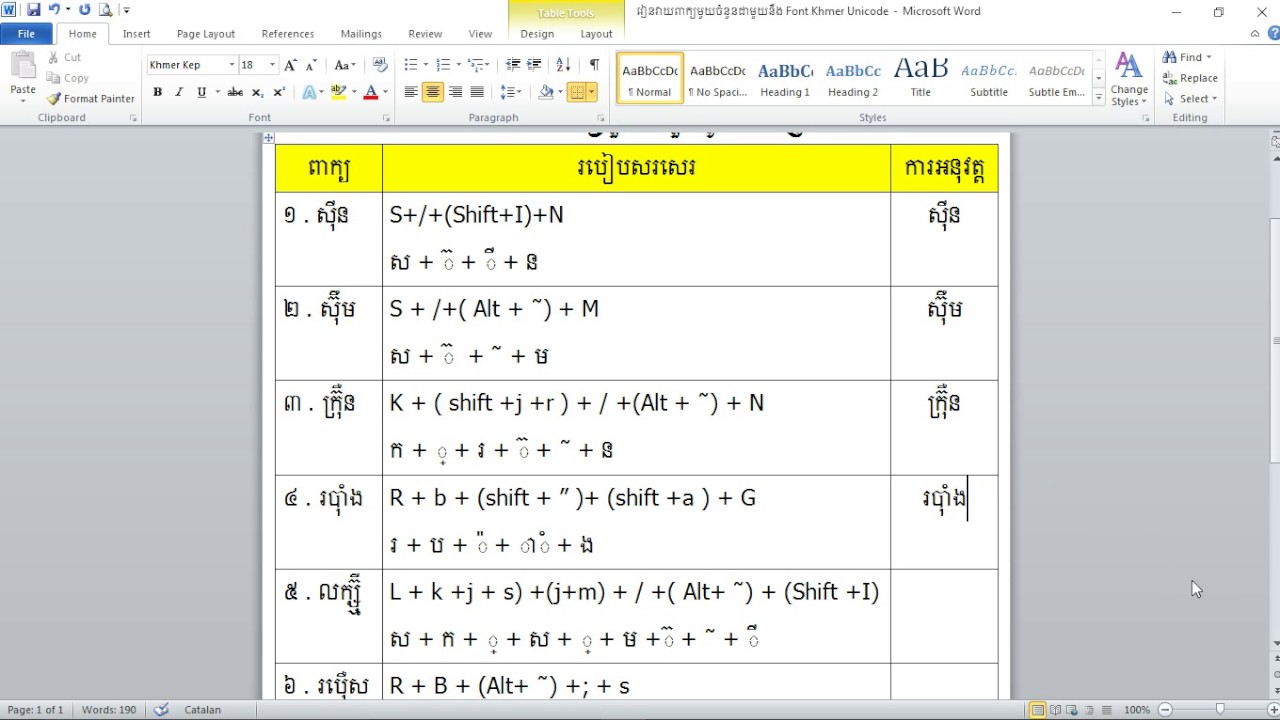The height and width of the screenshot is (720, 1280).
Task: Toggle Show/Hide paragraph marks
Action: click(594, 65)
